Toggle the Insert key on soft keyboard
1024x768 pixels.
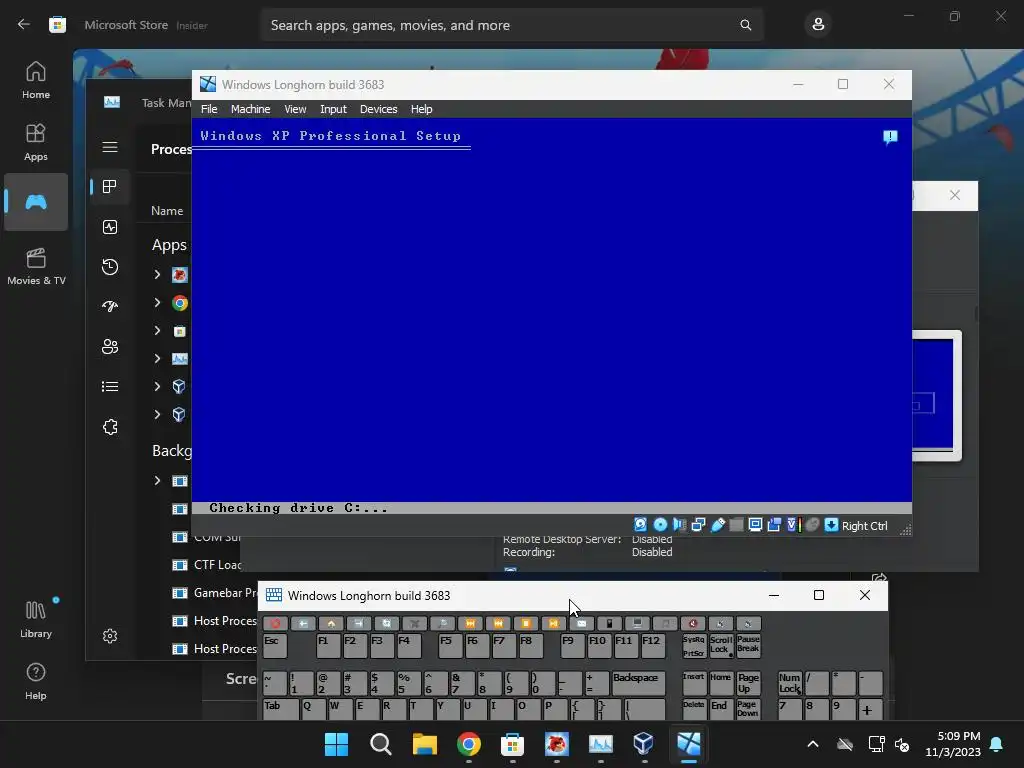694,683
